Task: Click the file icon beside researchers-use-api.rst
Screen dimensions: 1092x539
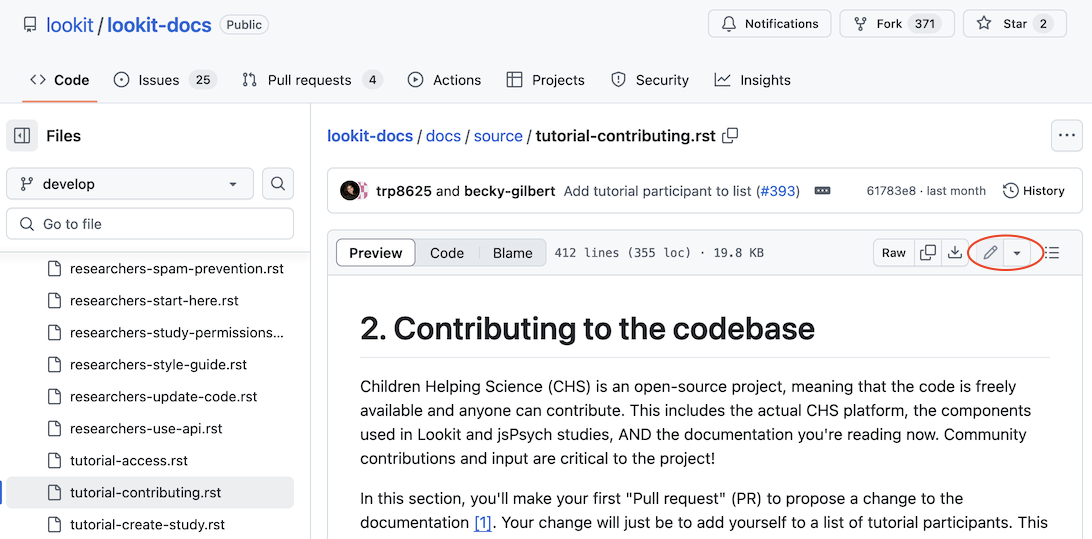Action: 54,429
